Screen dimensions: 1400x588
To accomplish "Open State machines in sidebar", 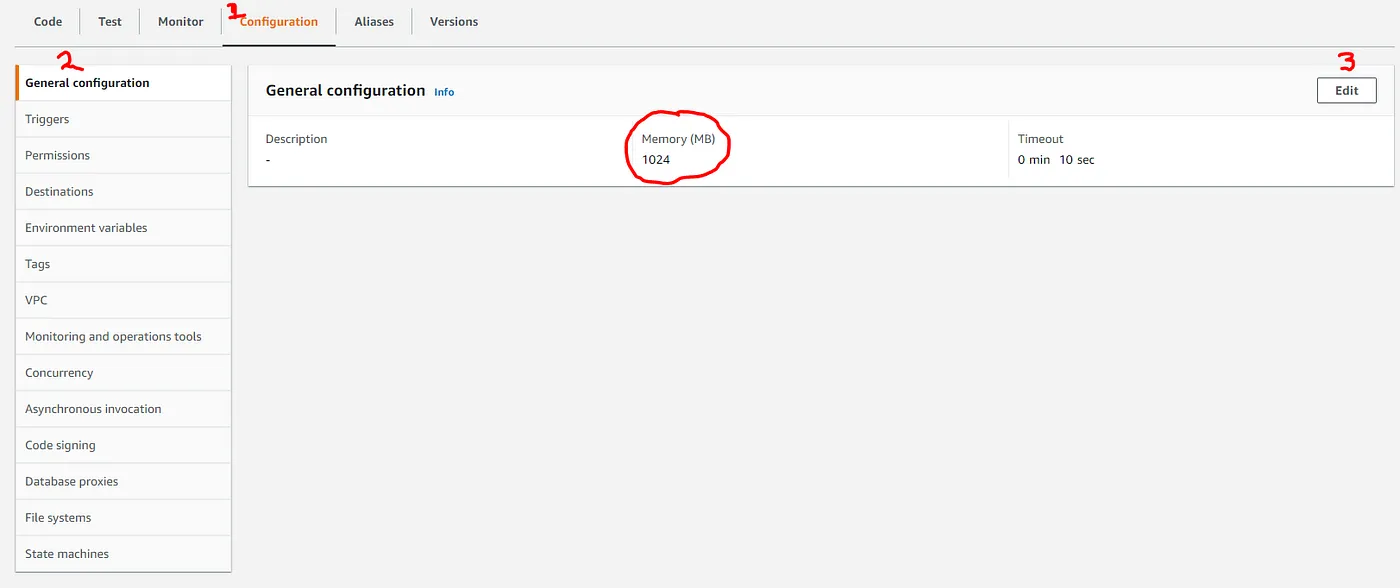I will (67, 554).
